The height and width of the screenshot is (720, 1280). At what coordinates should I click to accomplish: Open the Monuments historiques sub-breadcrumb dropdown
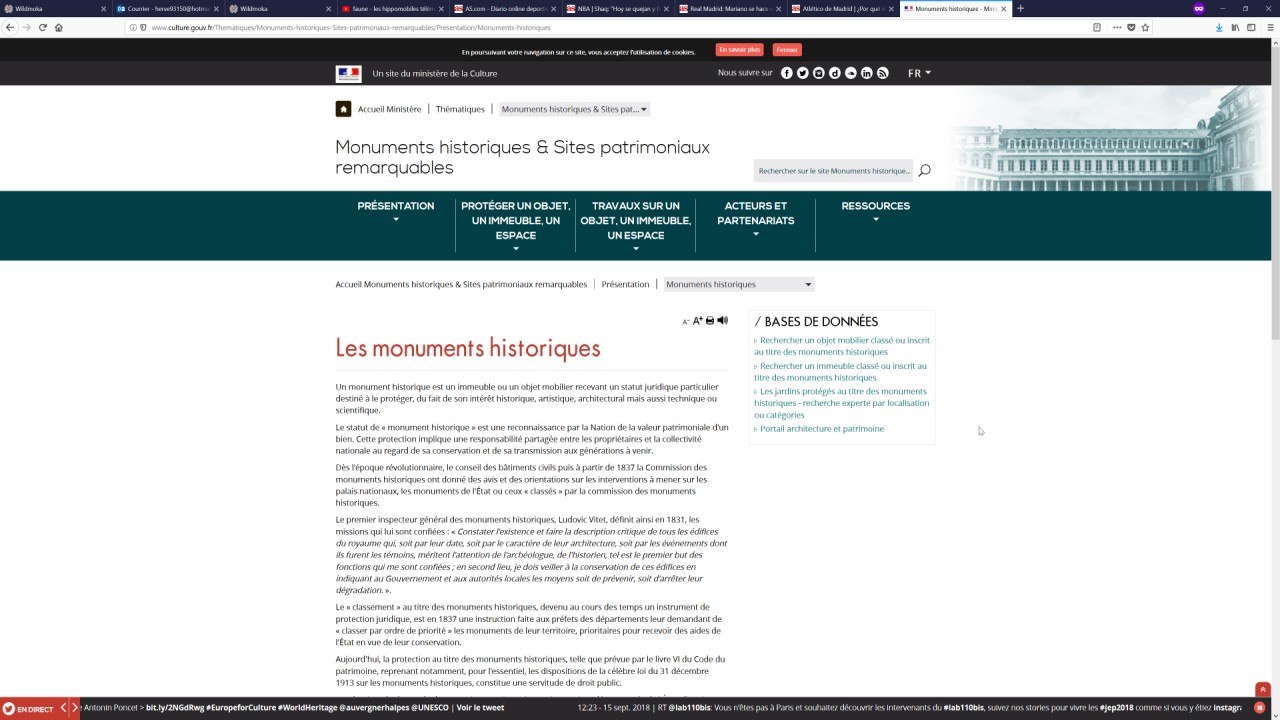[739, 284]
